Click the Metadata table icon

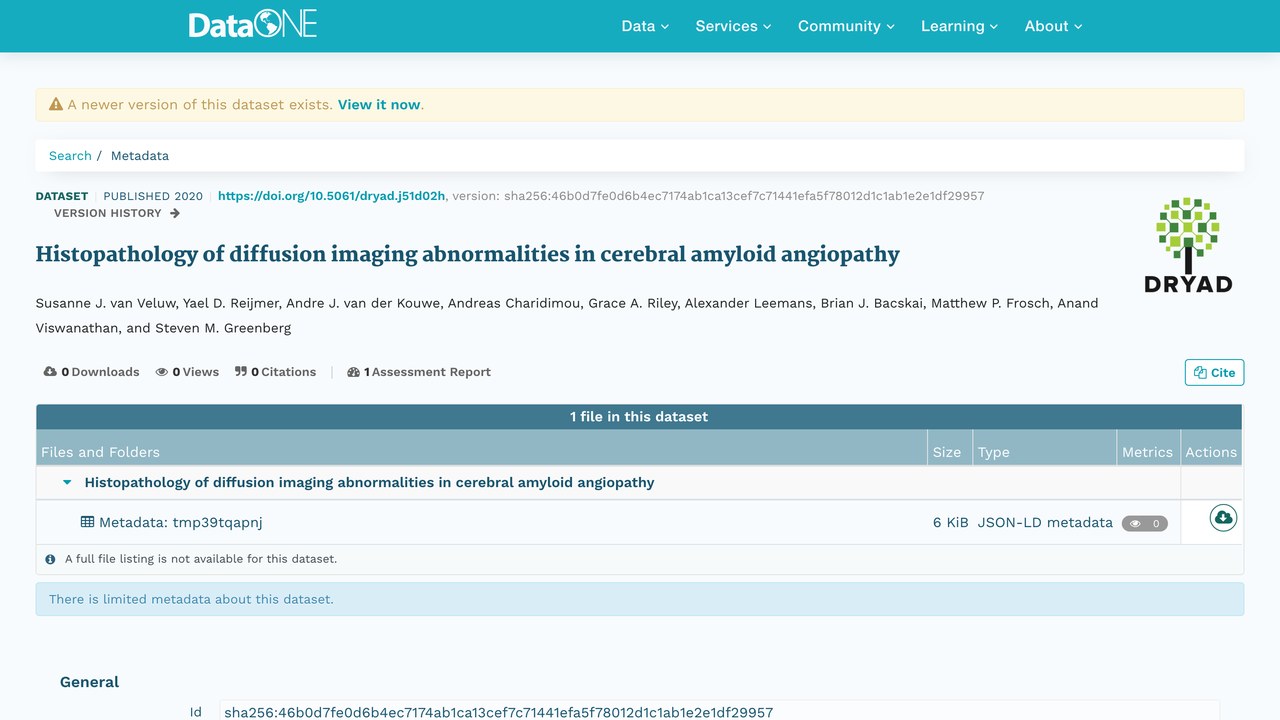click(x=88, y=522)
